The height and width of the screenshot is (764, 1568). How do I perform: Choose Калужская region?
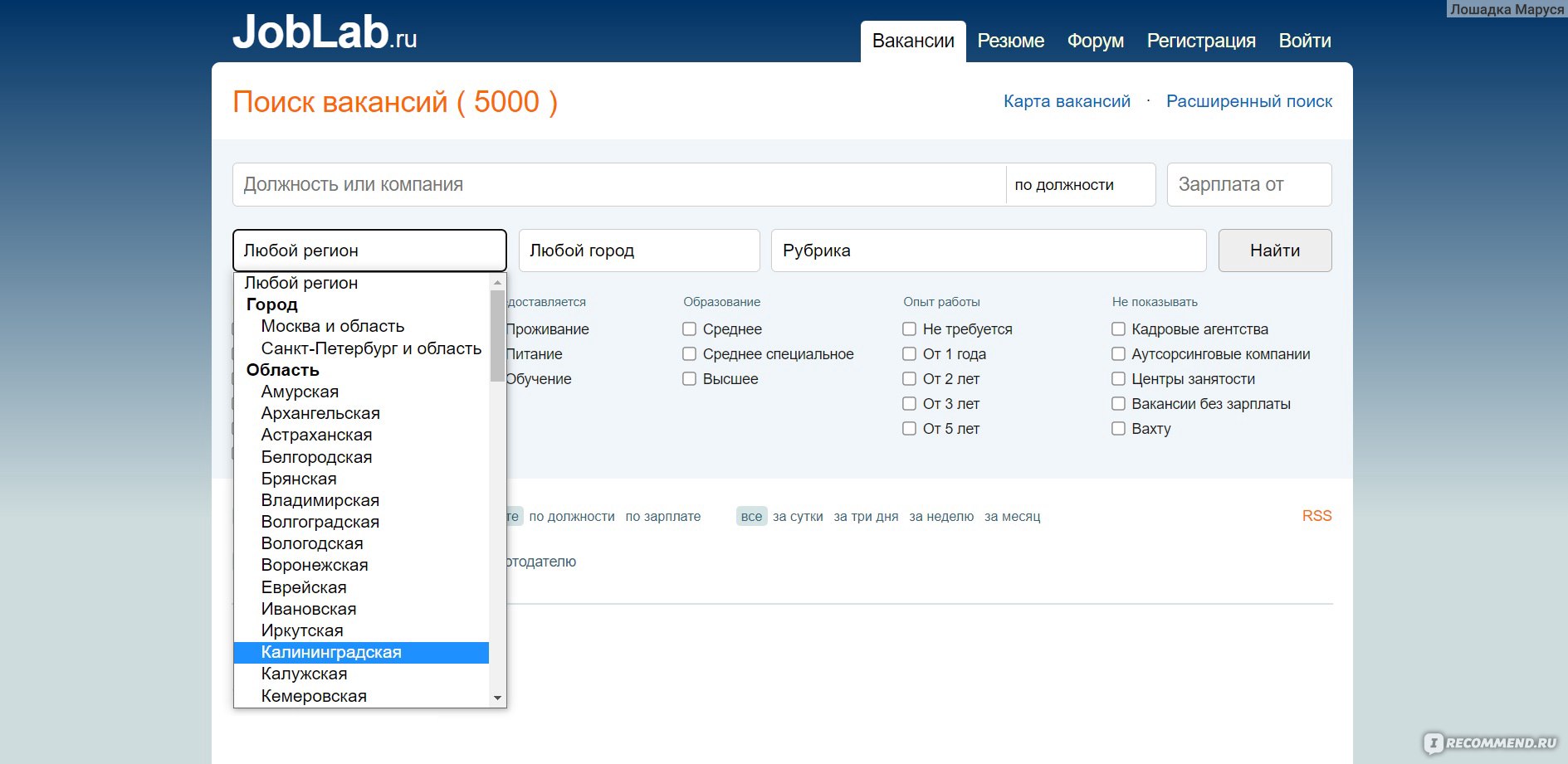coord(362,674)
